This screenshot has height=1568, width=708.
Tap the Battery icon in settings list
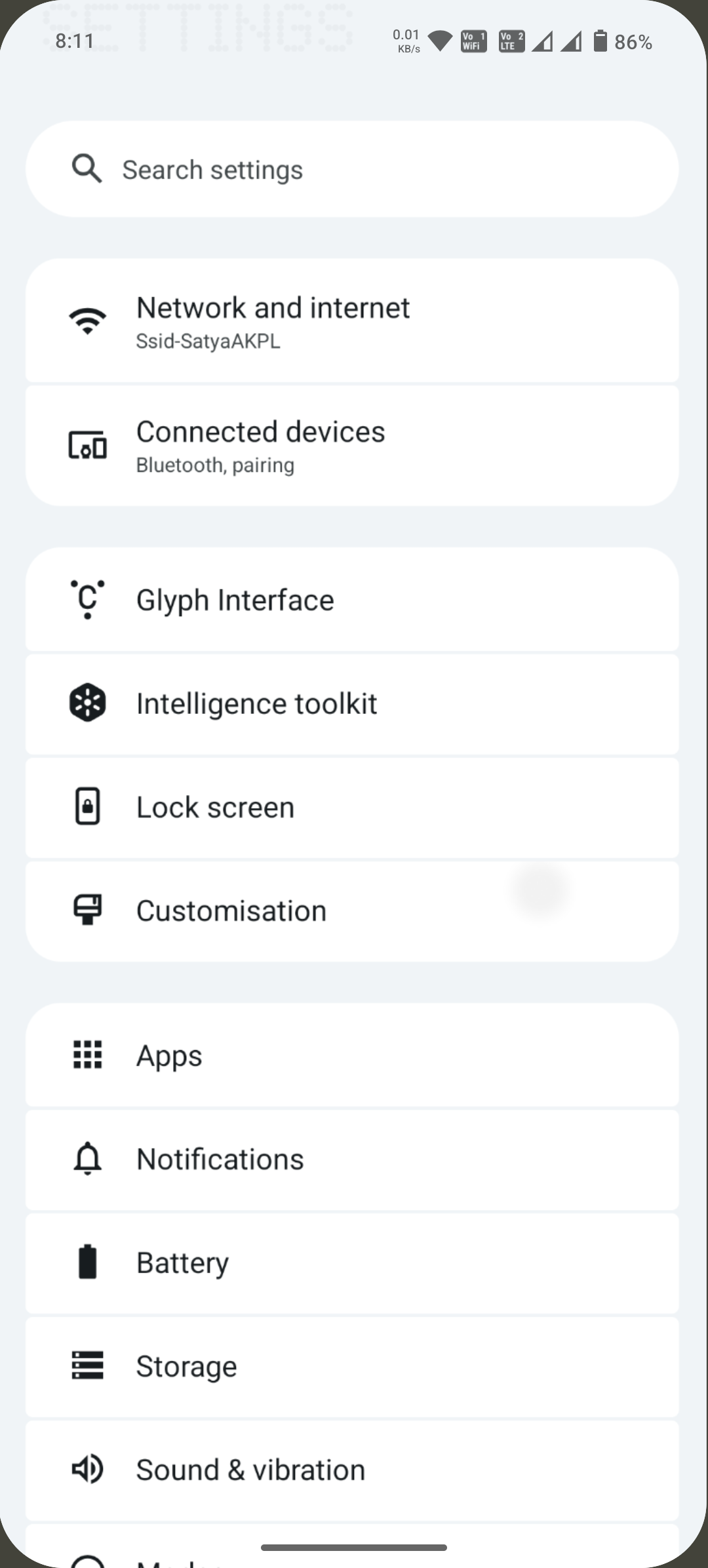click(87, 1262)
